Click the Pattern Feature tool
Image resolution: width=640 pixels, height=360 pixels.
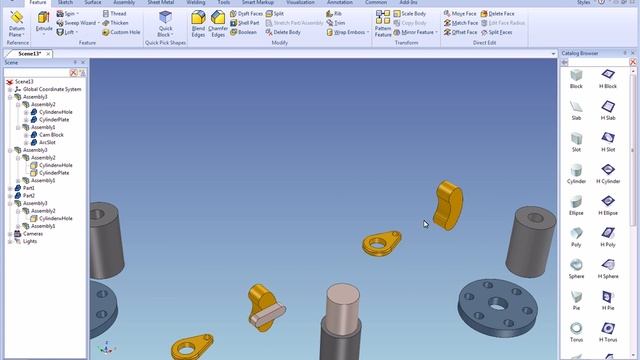pos(383,24)
